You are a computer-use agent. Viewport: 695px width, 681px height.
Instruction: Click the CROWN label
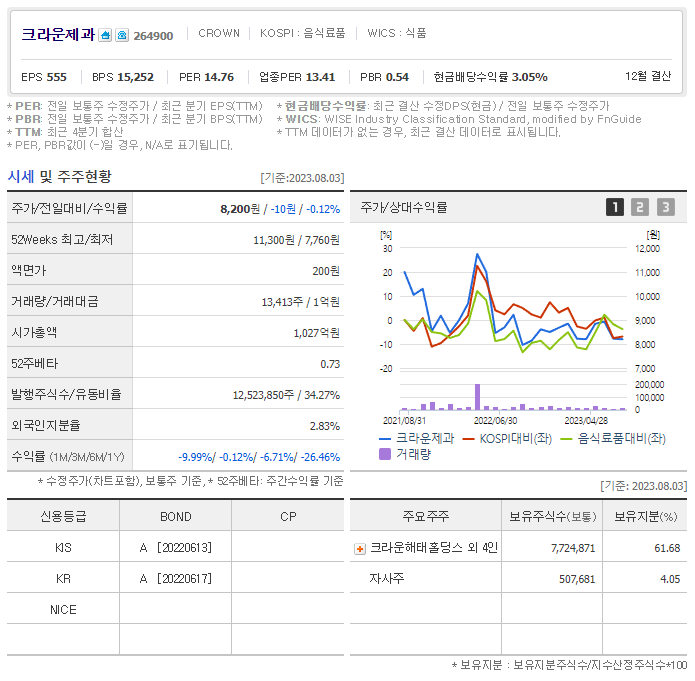219,33
